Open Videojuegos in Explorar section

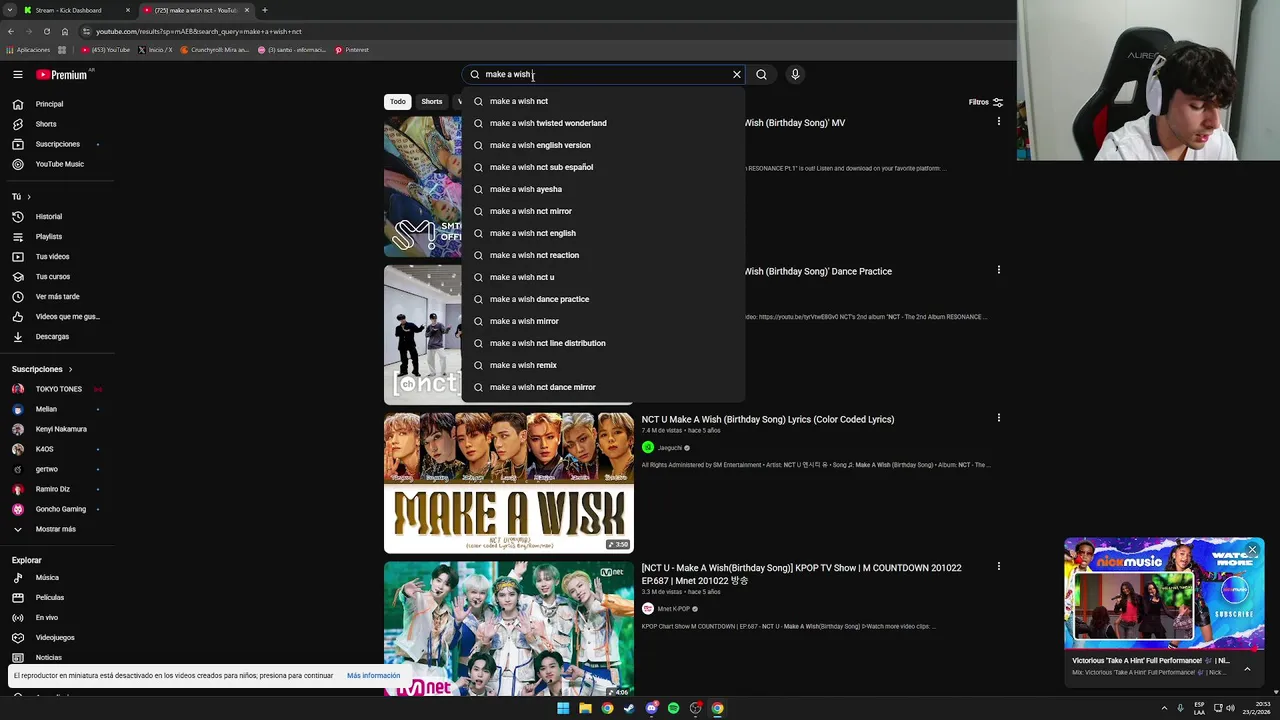(x=58, y=637)
